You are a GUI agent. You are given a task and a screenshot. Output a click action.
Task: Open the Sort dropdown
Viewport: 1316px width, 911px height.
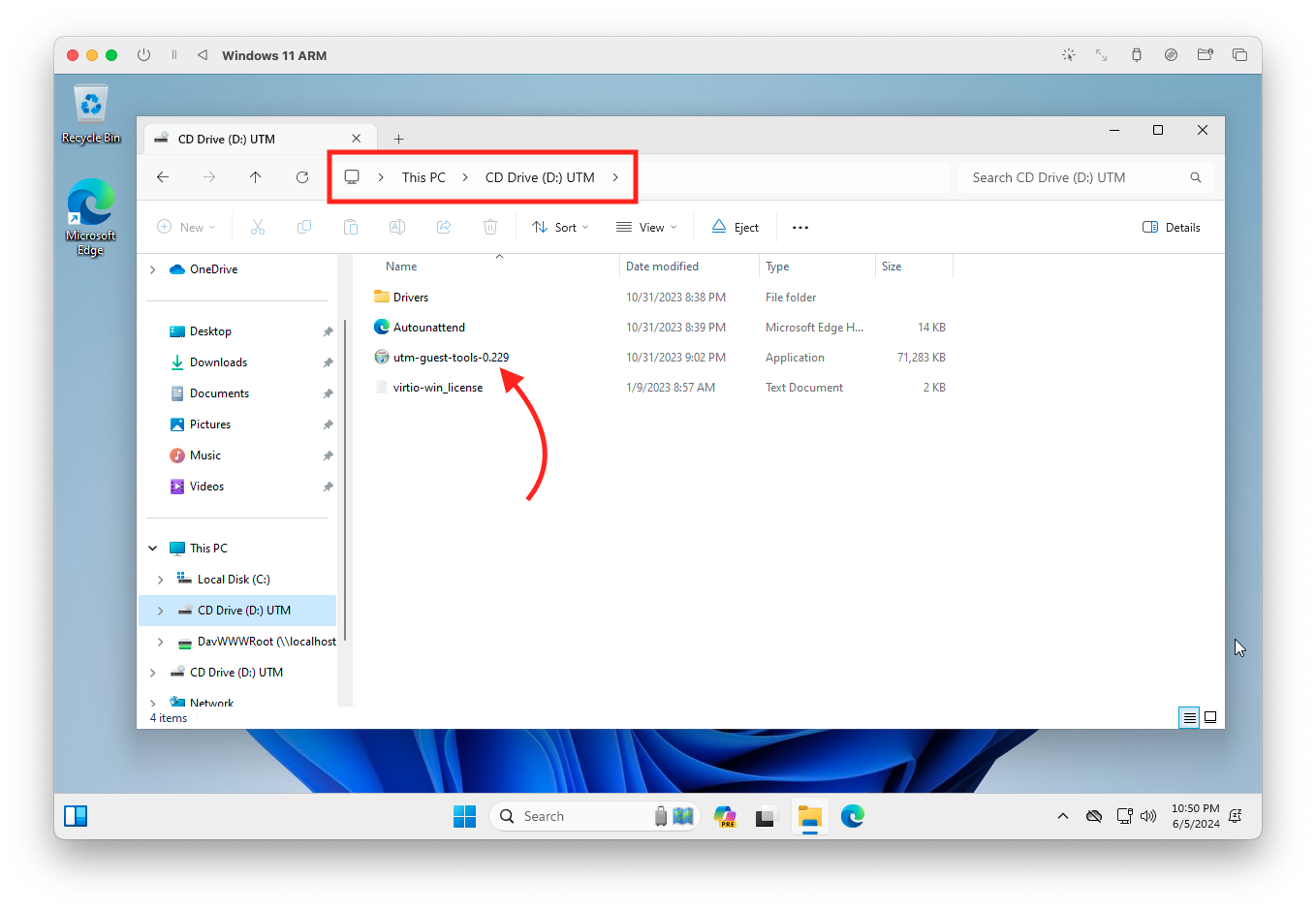click(x=560, y=228)
